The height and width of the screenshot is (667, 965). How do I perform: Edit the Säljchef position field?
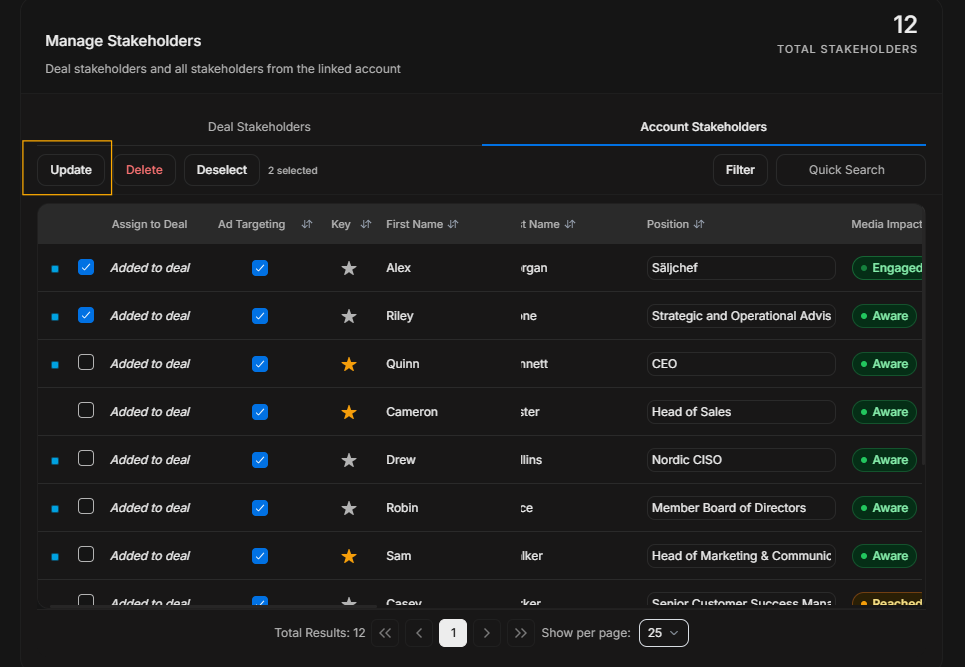tap(741, 268)
